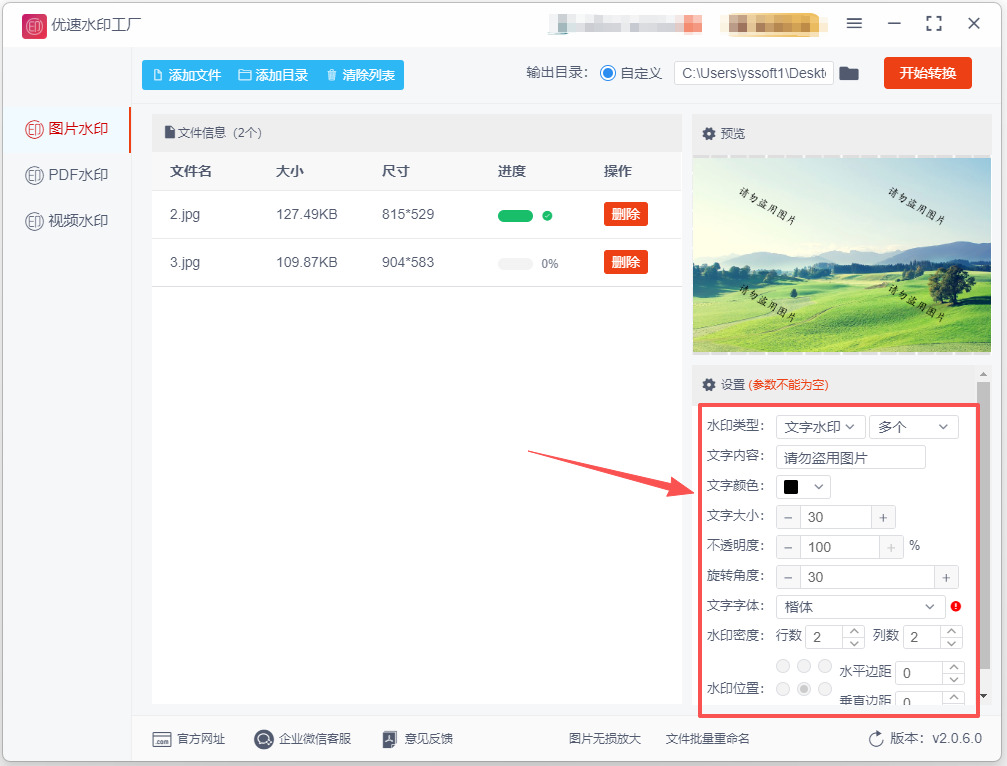The image size is (1007, 766).
Task: Decrease 水平边距 horizontal margin down arrow
Action: point(954,679)
